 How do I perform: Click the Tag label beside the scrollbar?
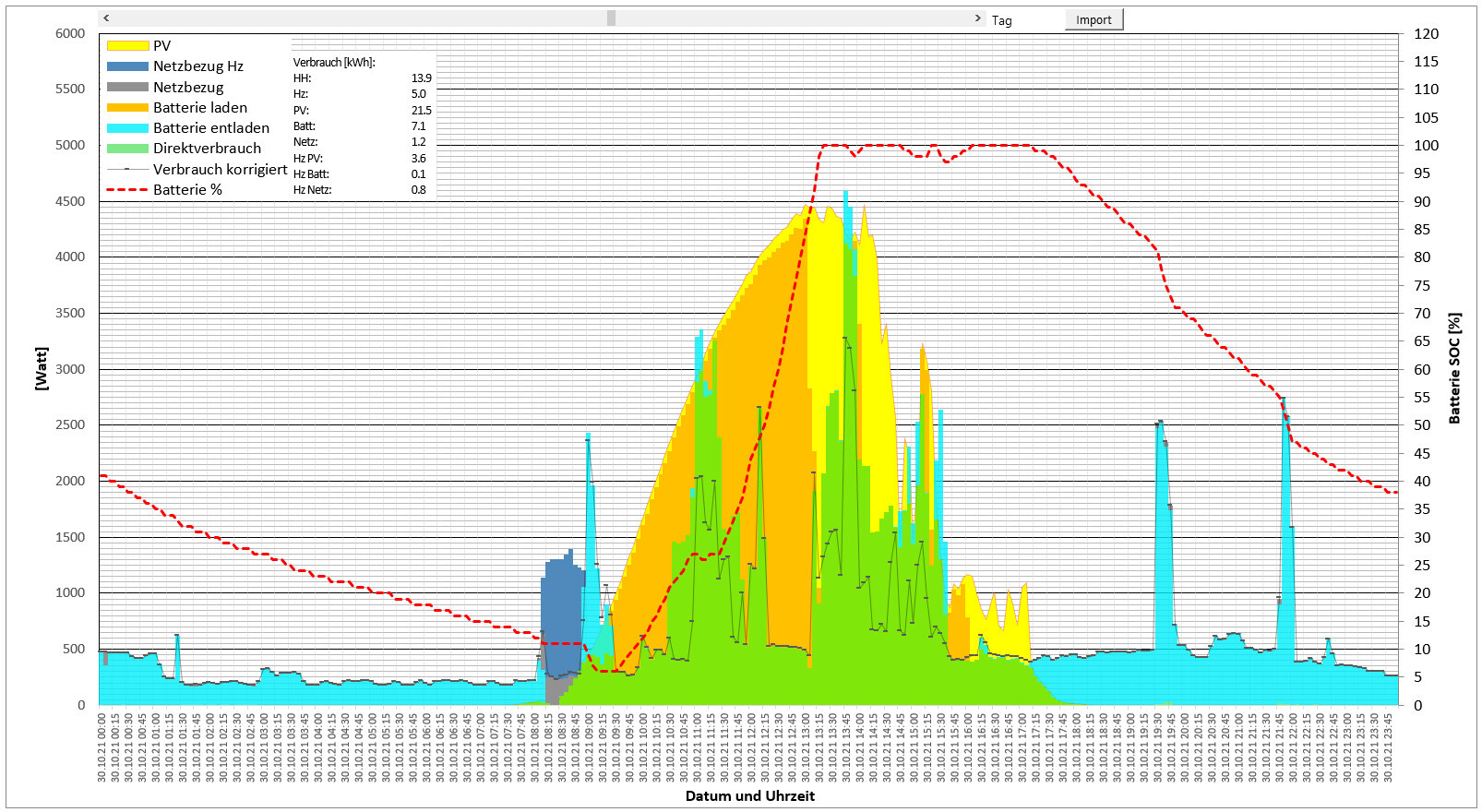pos(1001,20)
